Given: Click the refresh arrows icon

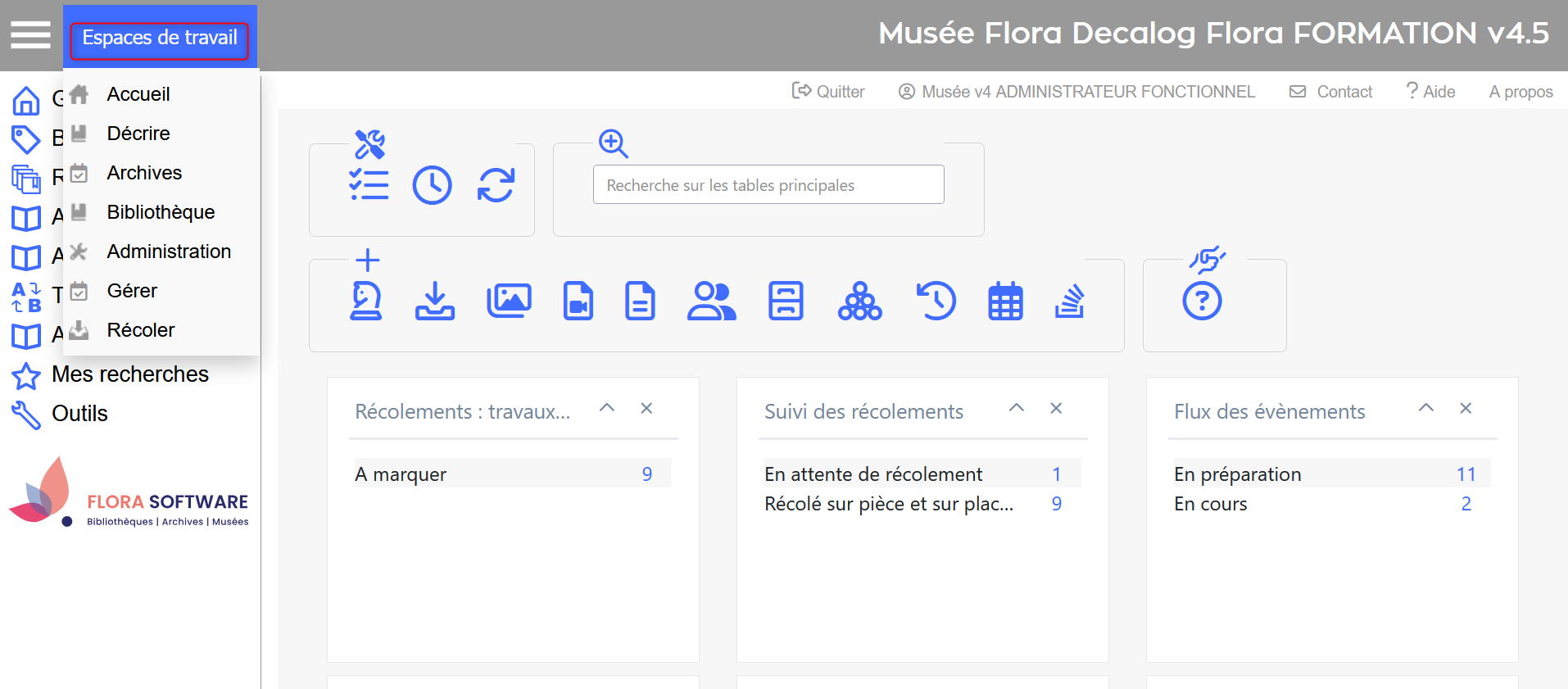Looking at the screenshot, I should pyautogui.click(x=496, y=185).
